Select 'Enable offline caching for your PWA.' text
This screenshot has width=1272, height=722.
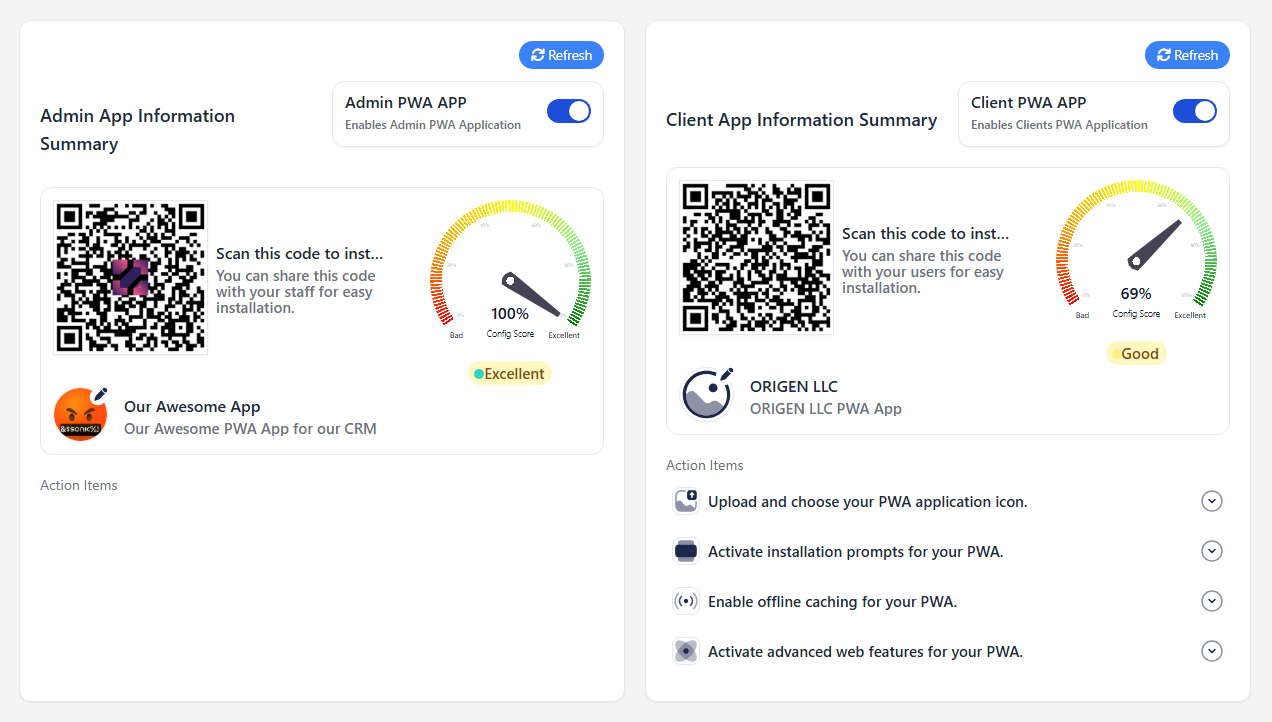point(833,602)
